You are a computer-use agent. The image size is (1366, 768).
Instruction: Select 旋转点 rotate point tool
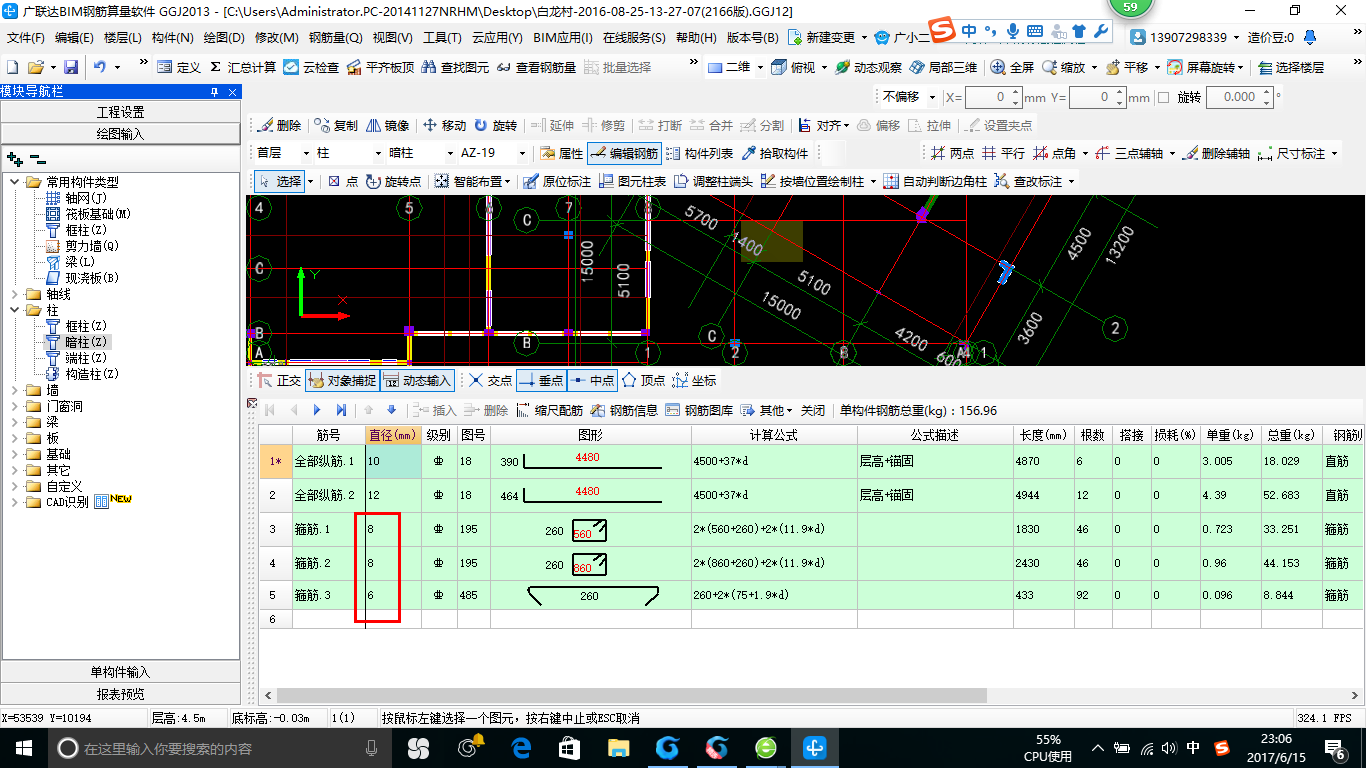pos(394,181)
